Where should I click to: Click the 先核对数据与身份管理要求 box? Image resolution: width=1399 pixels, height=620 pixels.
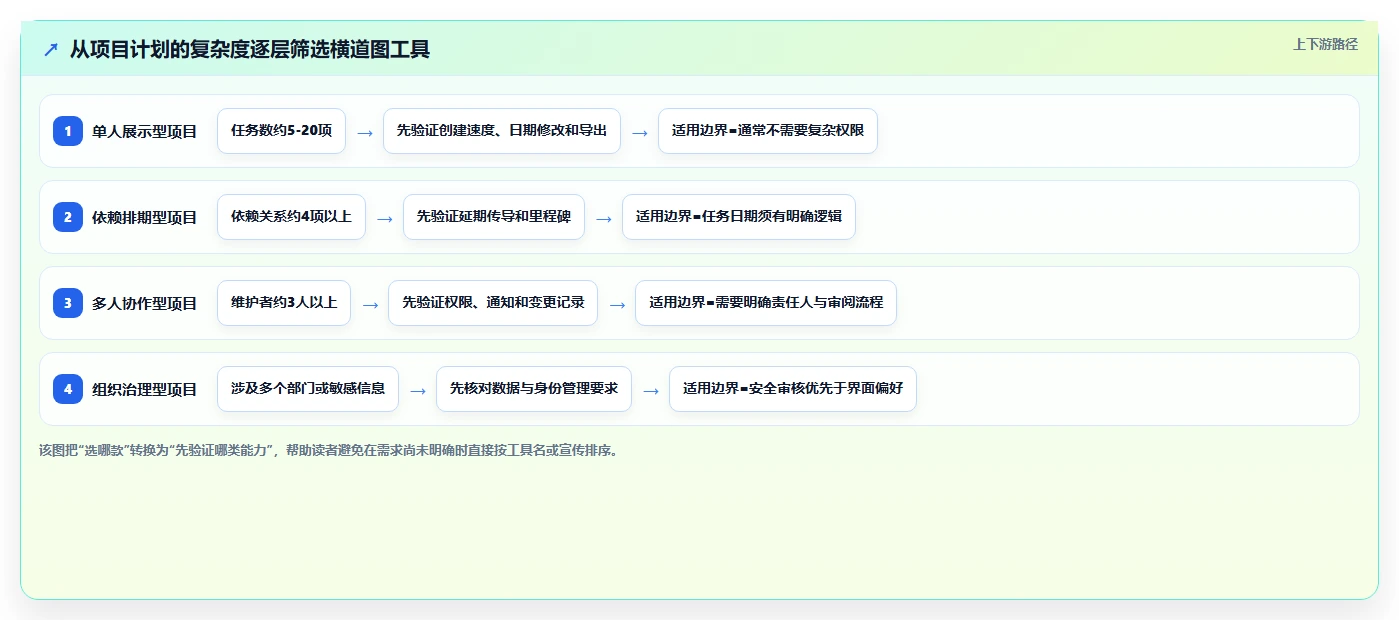pos(534,389)
